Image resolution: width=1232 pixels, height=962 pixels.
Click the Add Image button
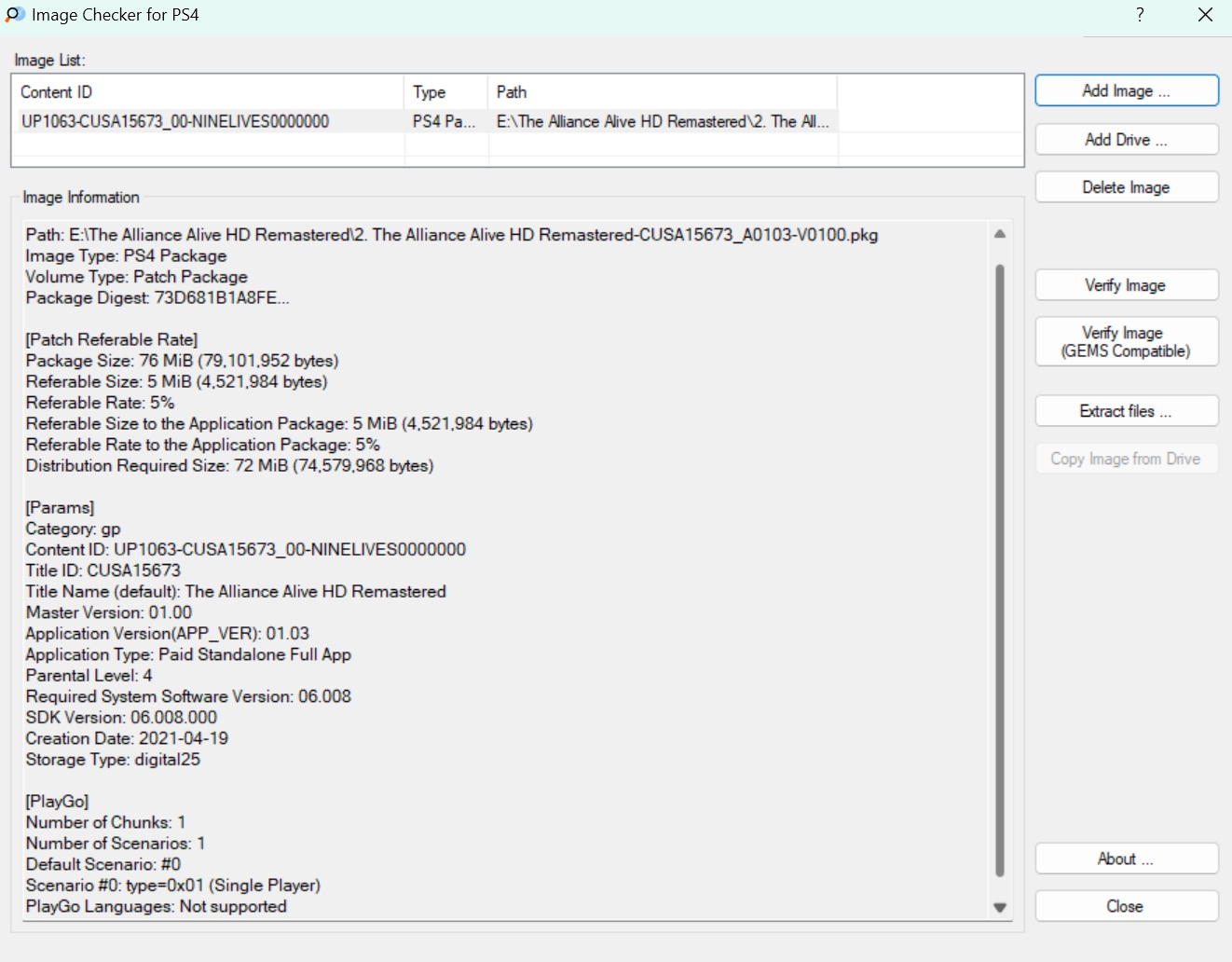(1126, 90)
